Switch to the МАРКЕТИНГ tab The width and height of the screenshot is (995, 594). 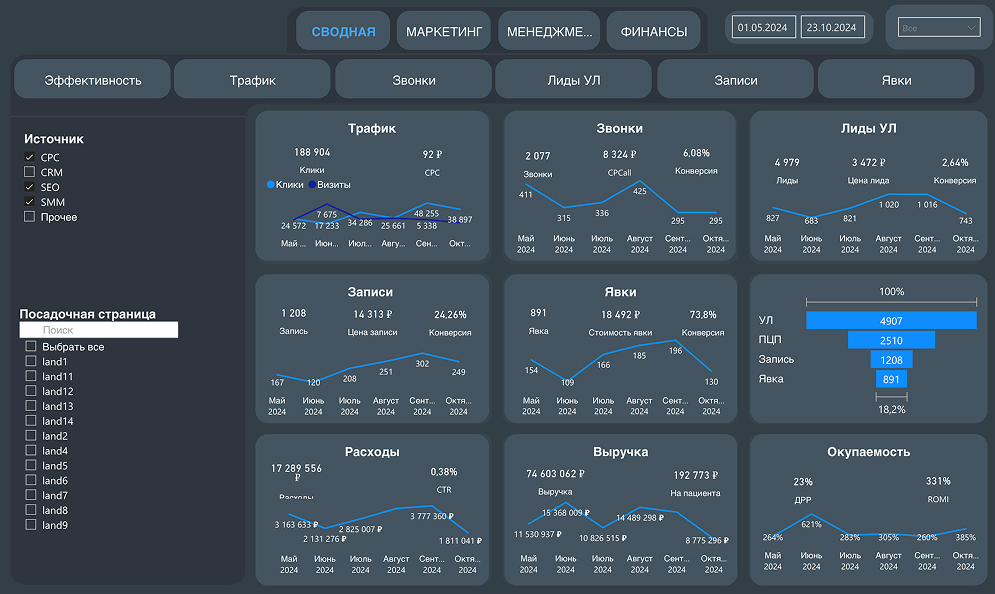pyautogui.click(x=444, y=31)
